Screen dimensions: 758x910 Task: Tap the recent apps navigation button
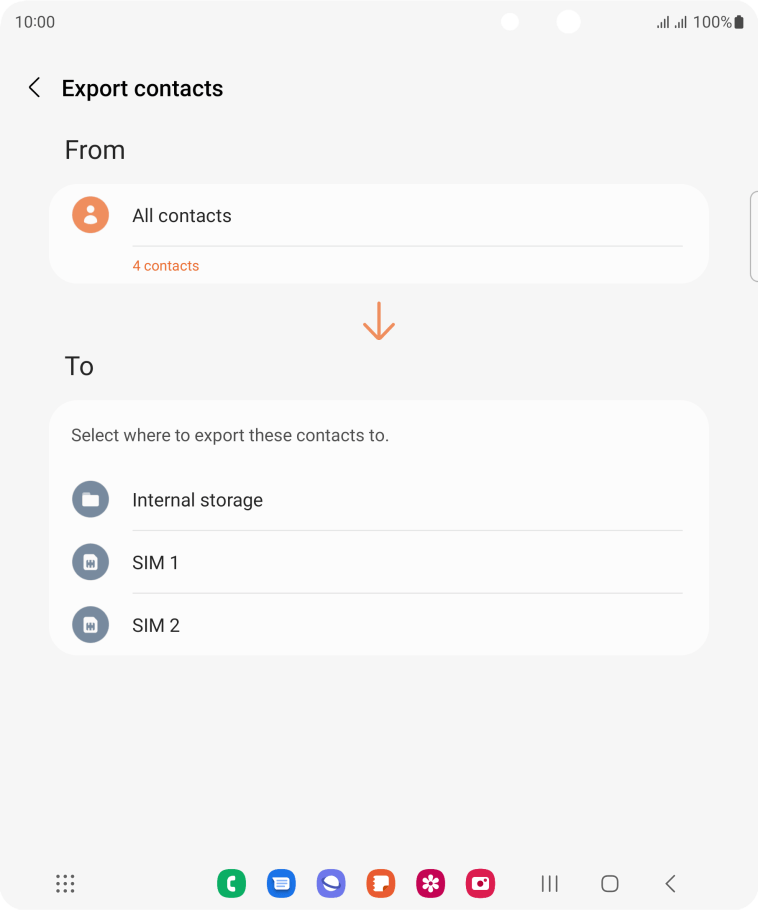[549, 883]
